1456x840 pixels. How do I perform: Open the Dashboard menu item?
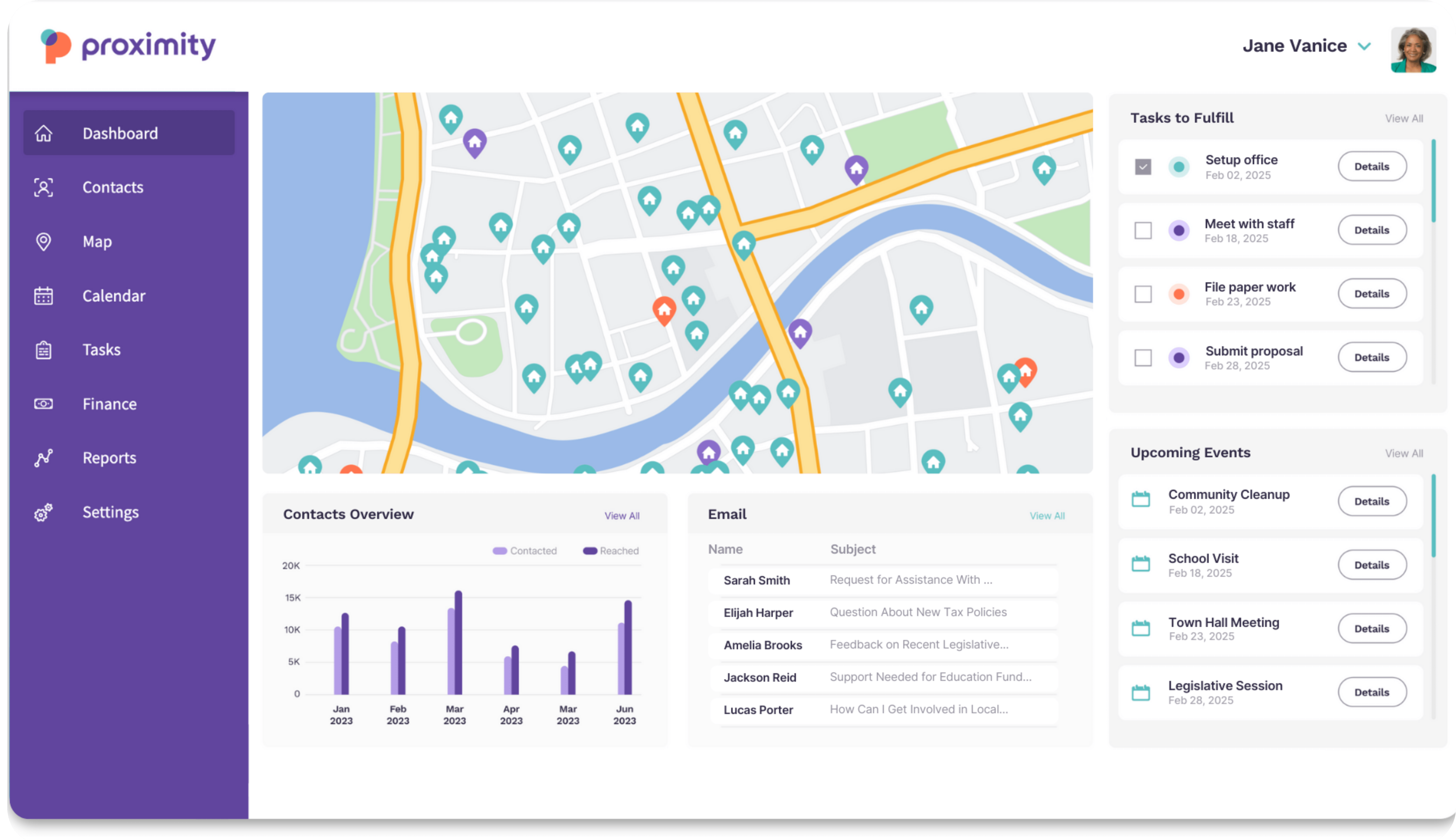tap(129, 133)
